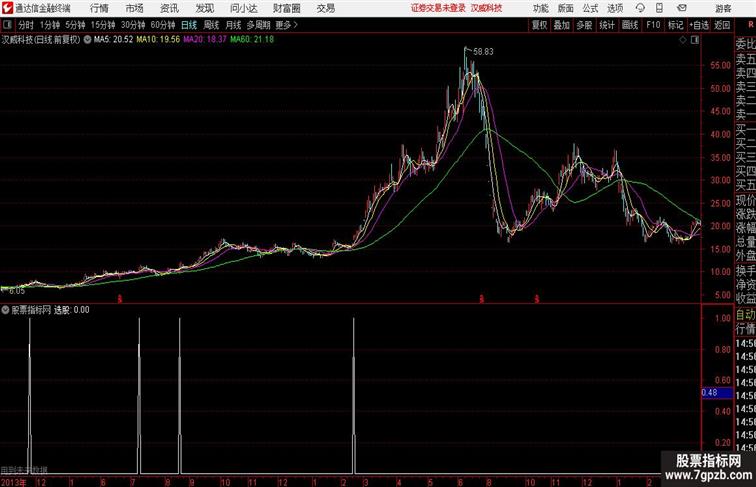Switch to 5分钟 chart period

pos(75,25)
